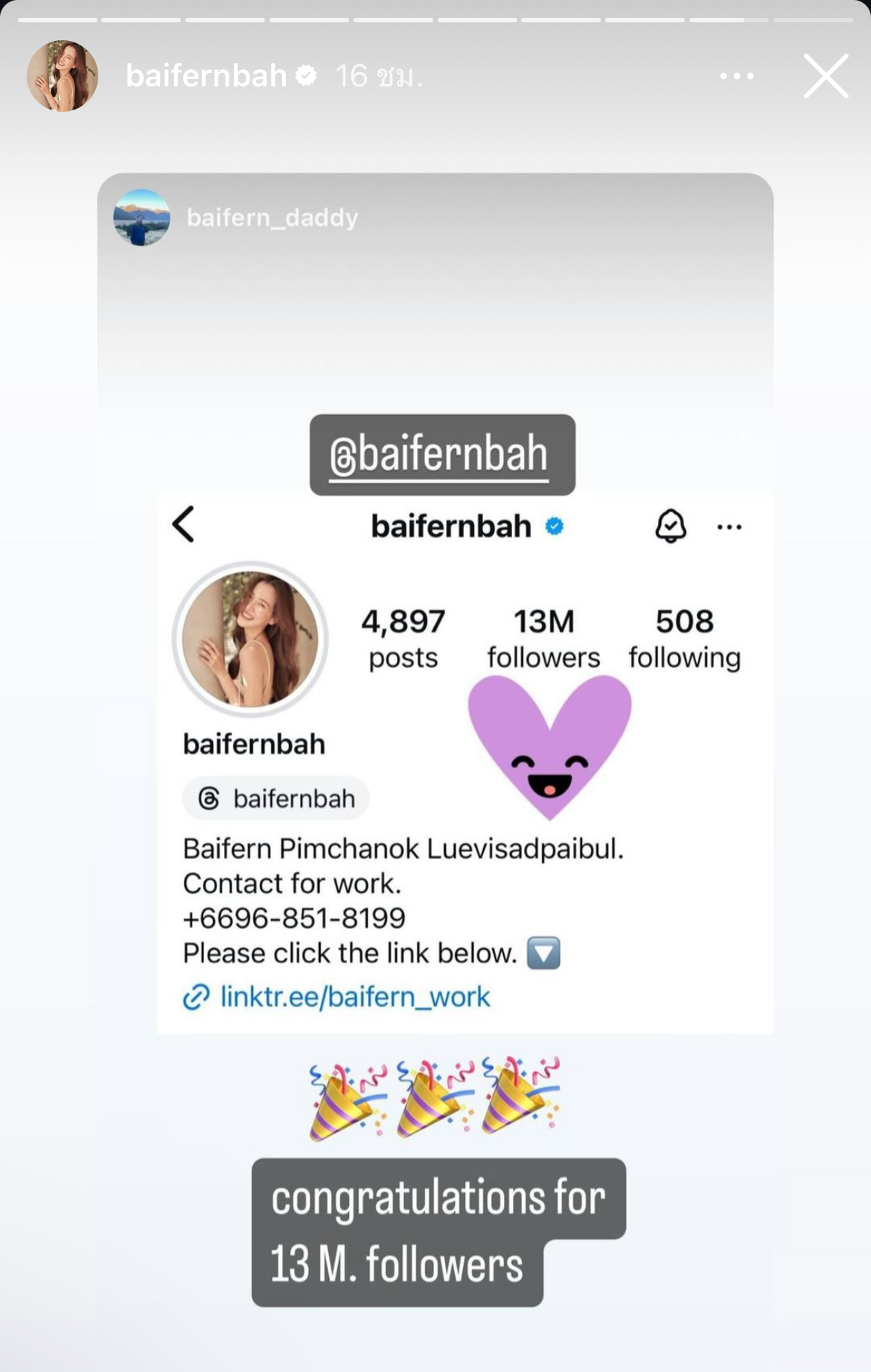Open the 508 following list
Viewport: 871px width, 1372px height.
point(684,638)
